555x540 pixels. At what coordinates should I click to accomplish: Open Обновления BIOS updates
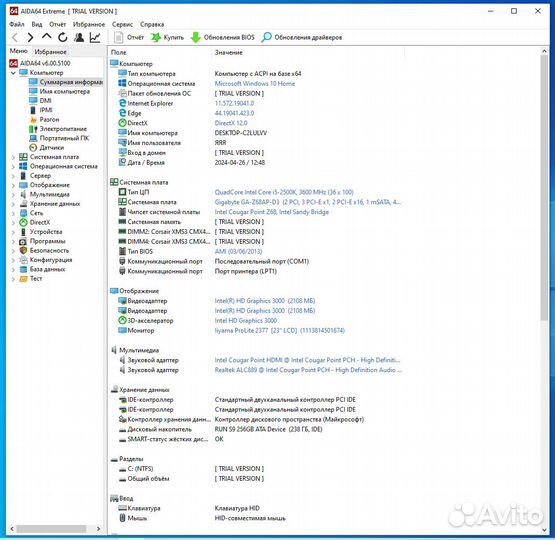point(223,37)
